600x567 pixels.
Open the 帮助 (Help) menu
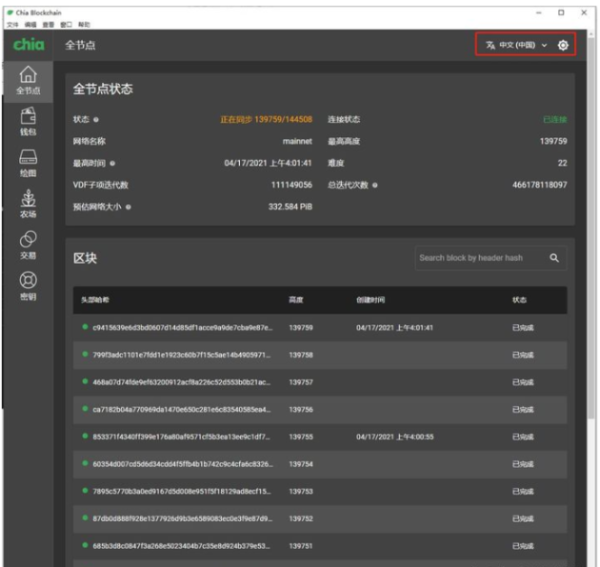point(84,24)
